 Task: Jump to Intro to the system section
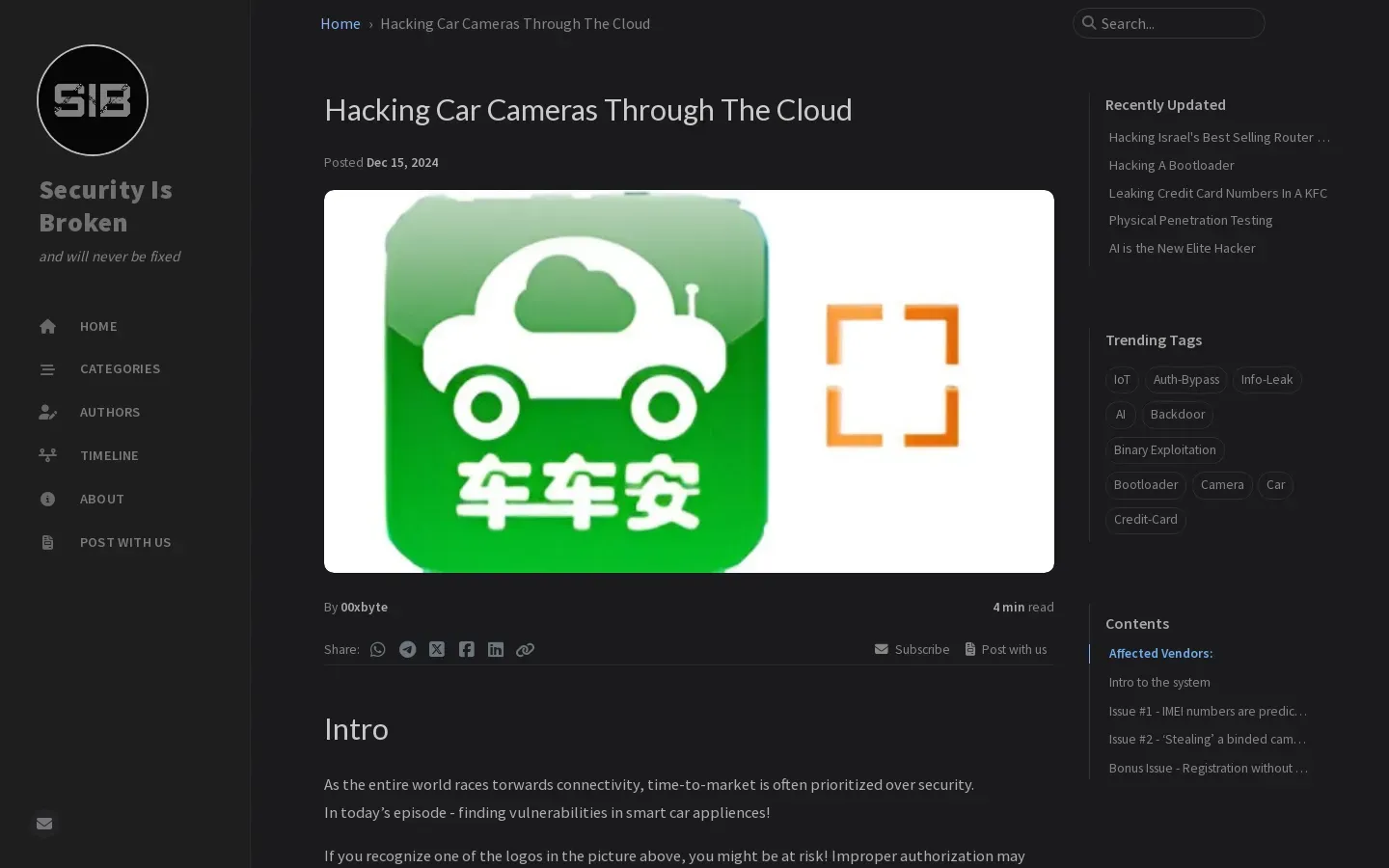click(x=1159, y=683)
